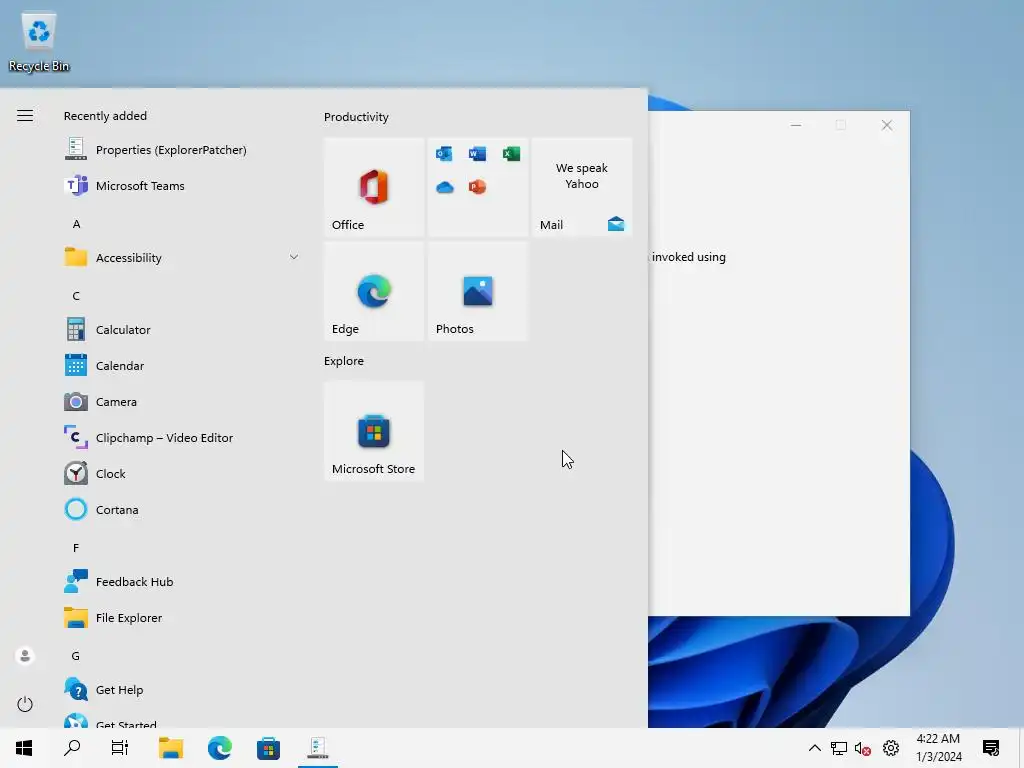Screen dimensions: 1024x768
Task: Open Calculator from the app list
Action: tap(182, 330)
